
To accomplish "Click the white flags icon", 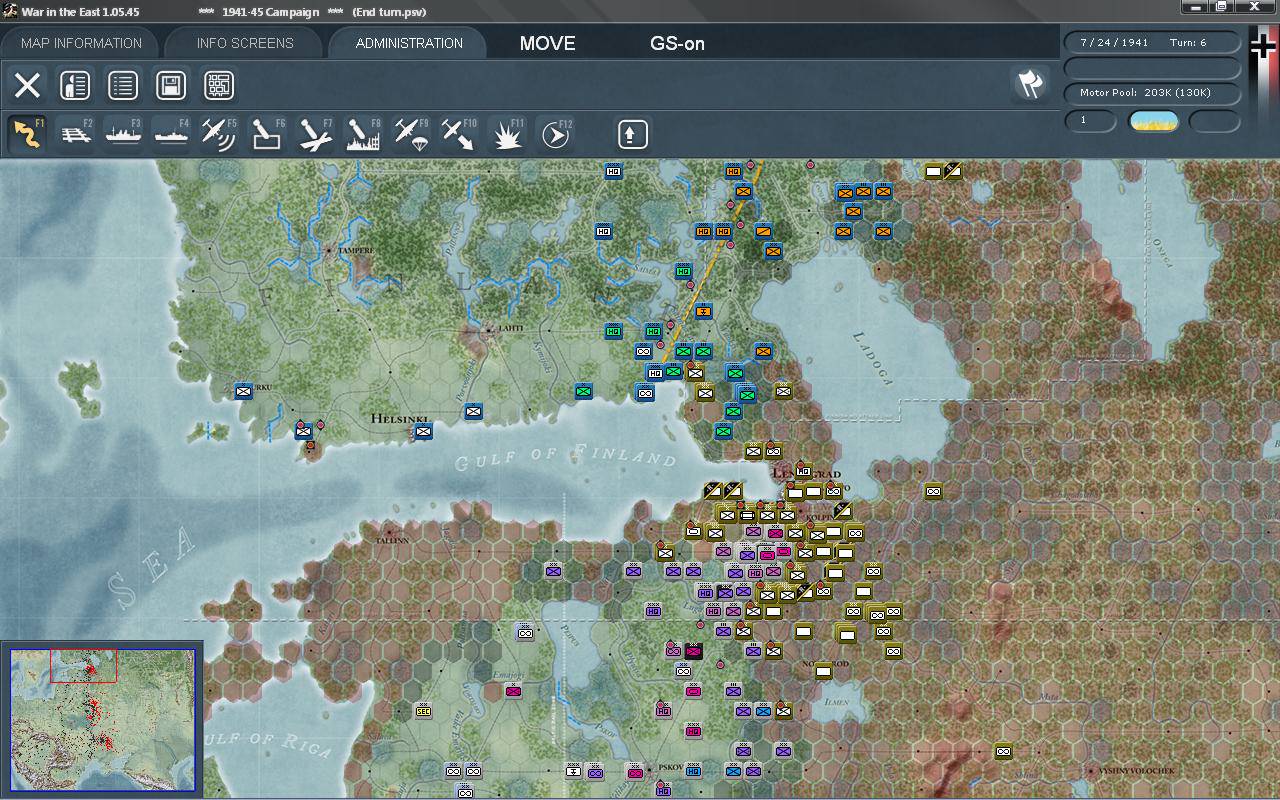I will pyautogui.click(x=1030, y=84).
